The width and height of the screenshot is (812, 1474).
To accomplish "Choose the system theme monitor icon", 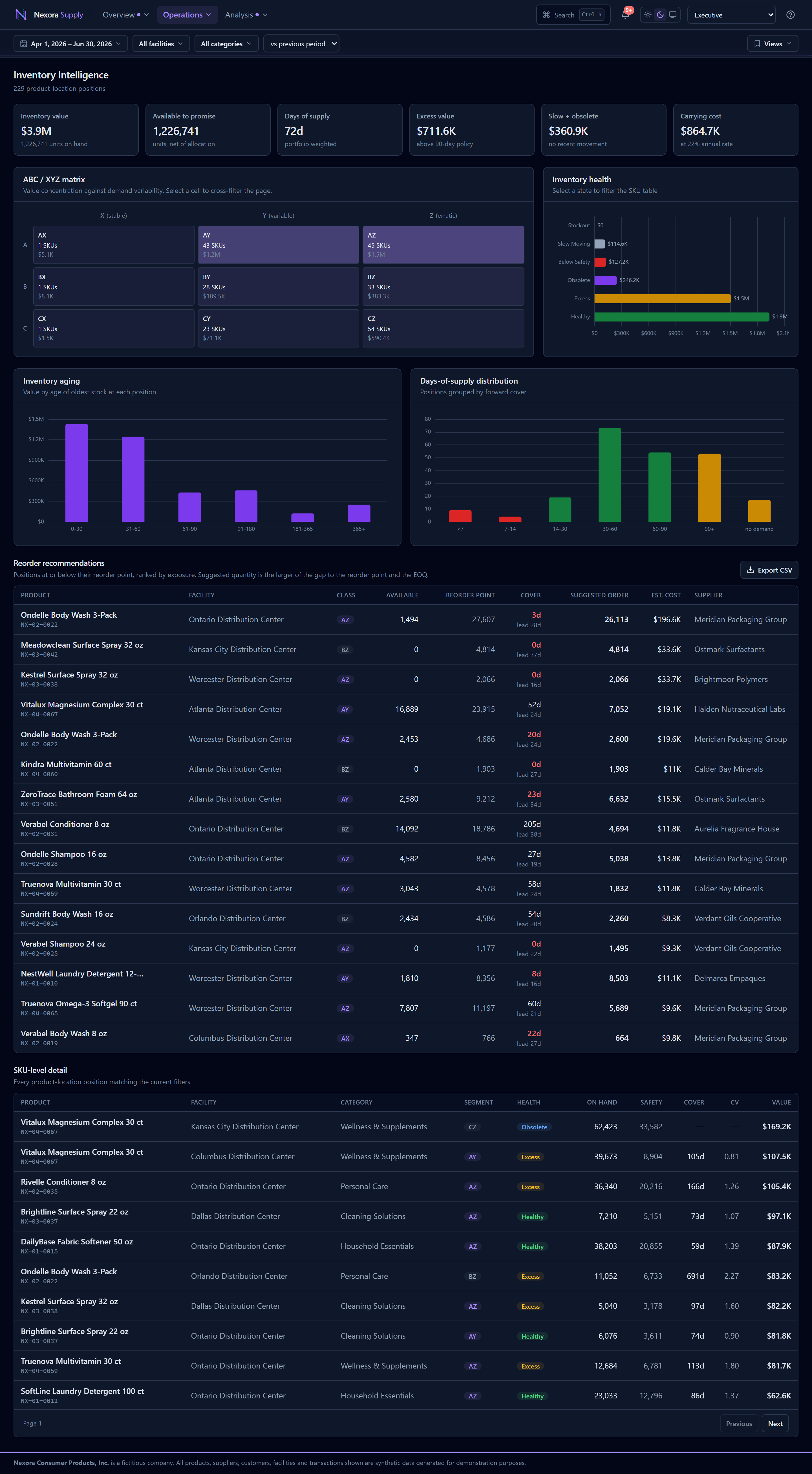I will [x=672, y=15].
